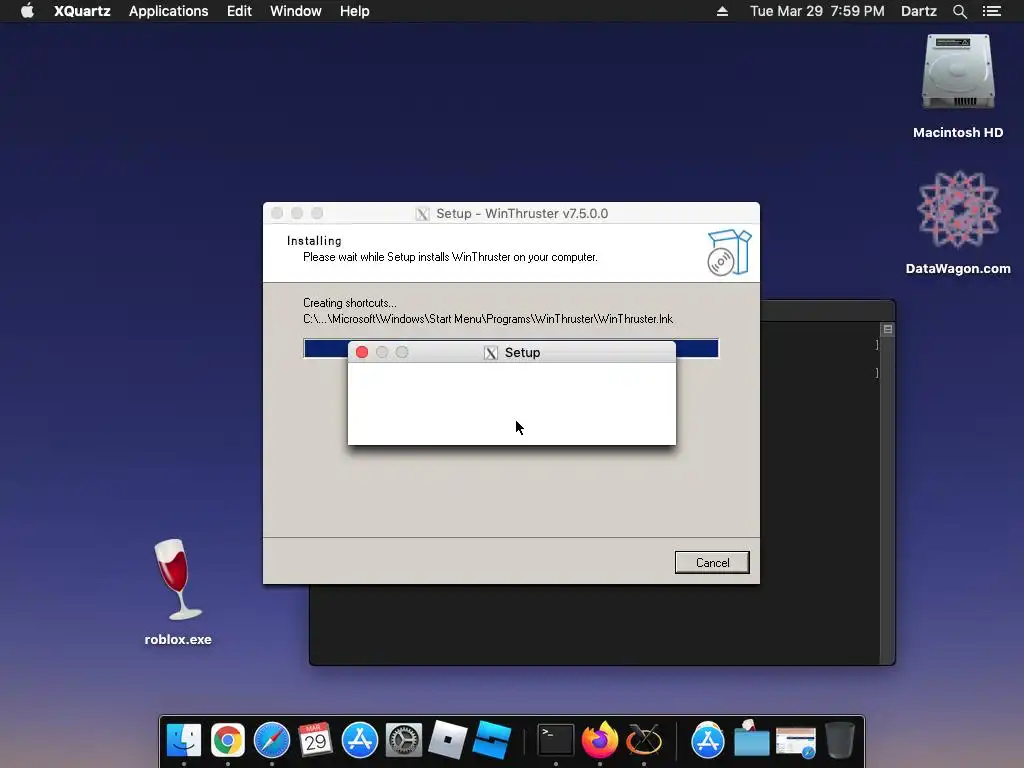
Task: Open the App Store next to Calendar in the Dock
Action: tap(360, 740)
